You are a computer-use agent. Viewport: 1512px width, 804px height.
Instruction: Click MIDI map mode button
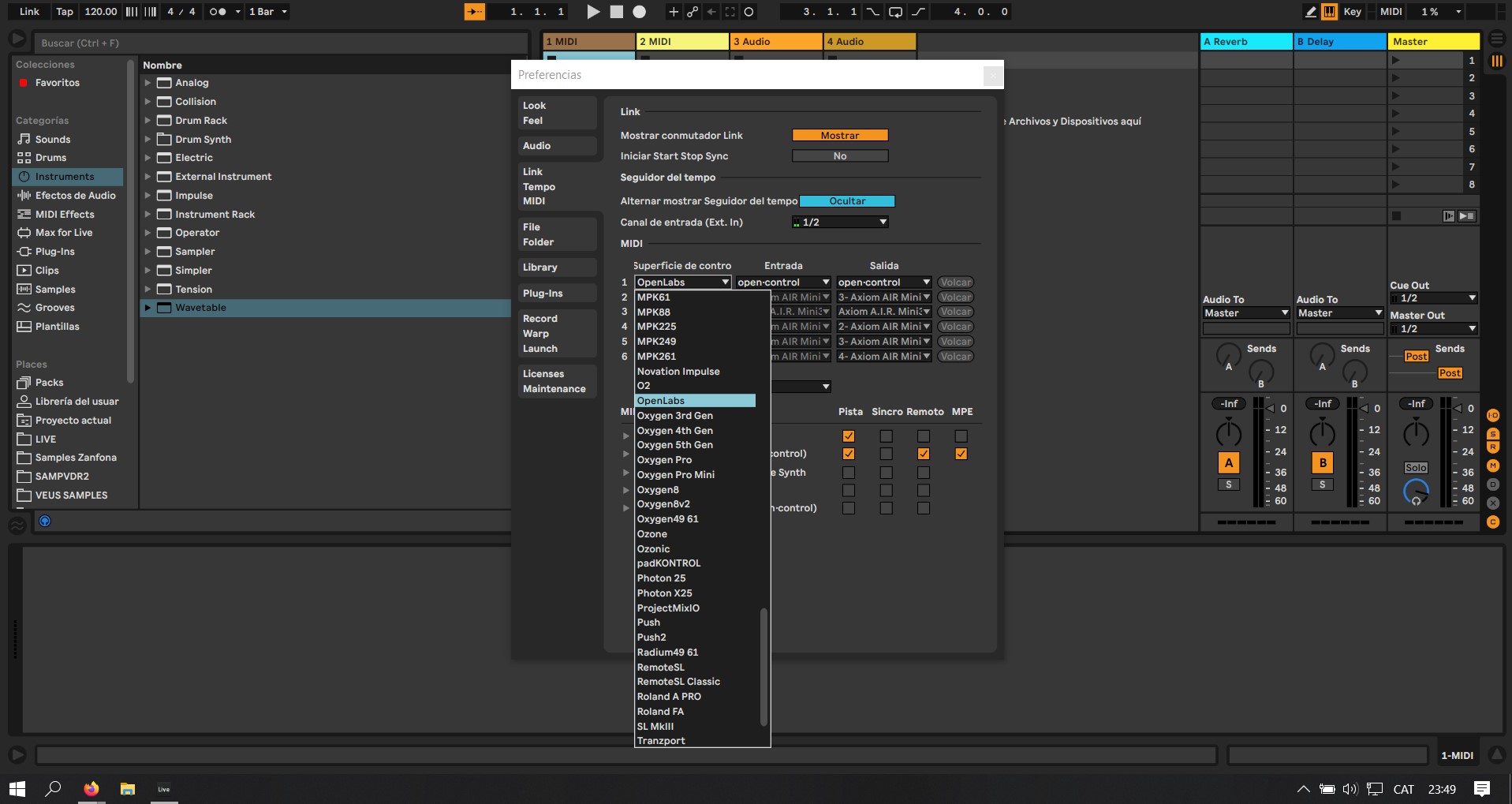pyautogui.click(x=1391, y=12)
